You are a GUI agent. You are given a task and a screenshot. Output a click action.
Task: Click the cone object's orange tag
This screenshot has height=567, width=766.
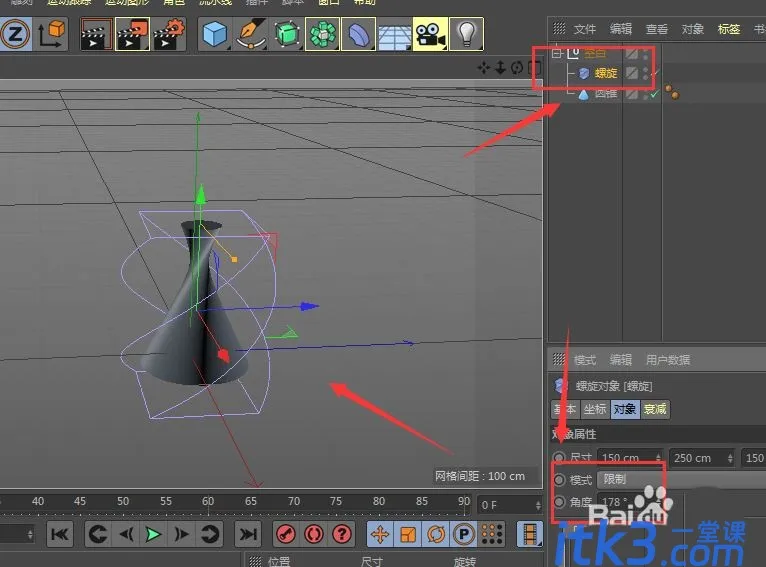672,92
